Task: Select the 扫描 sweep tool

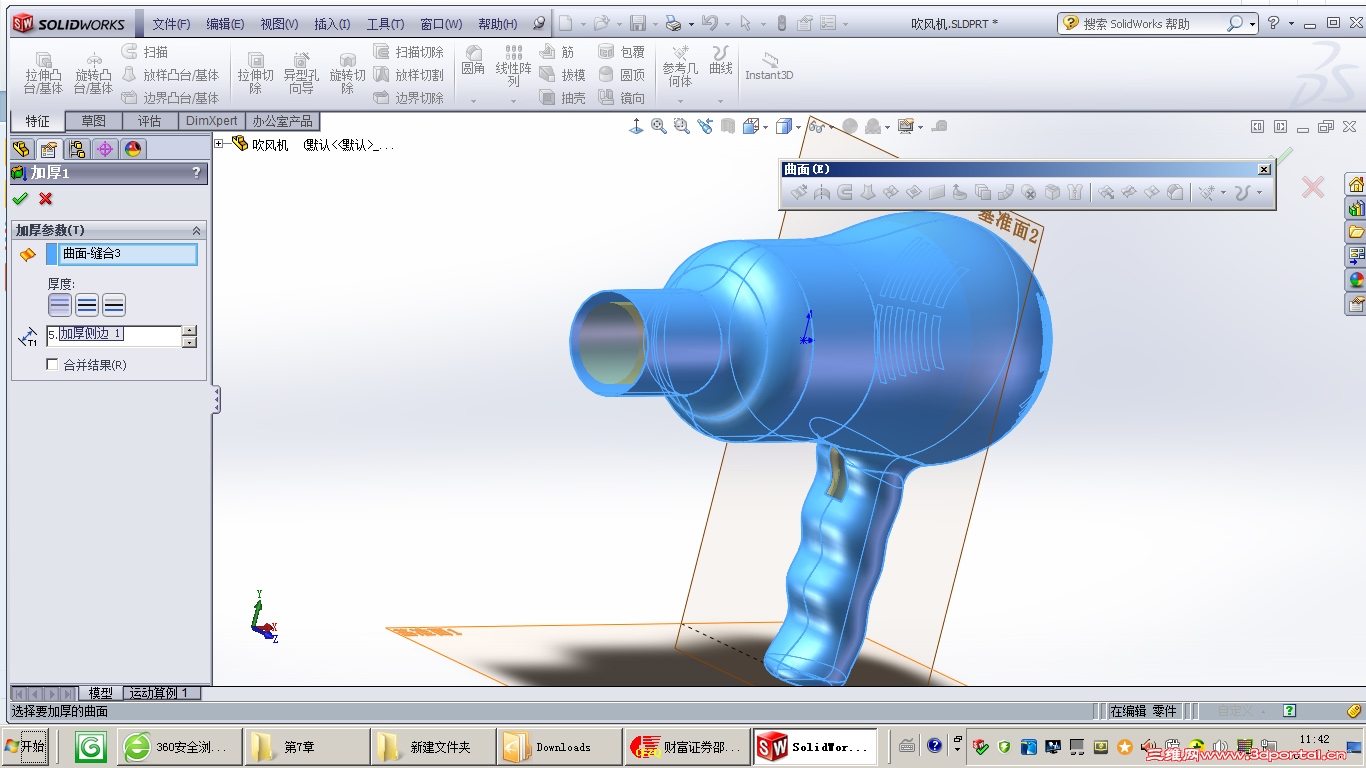Action: (x=145, y=52)
